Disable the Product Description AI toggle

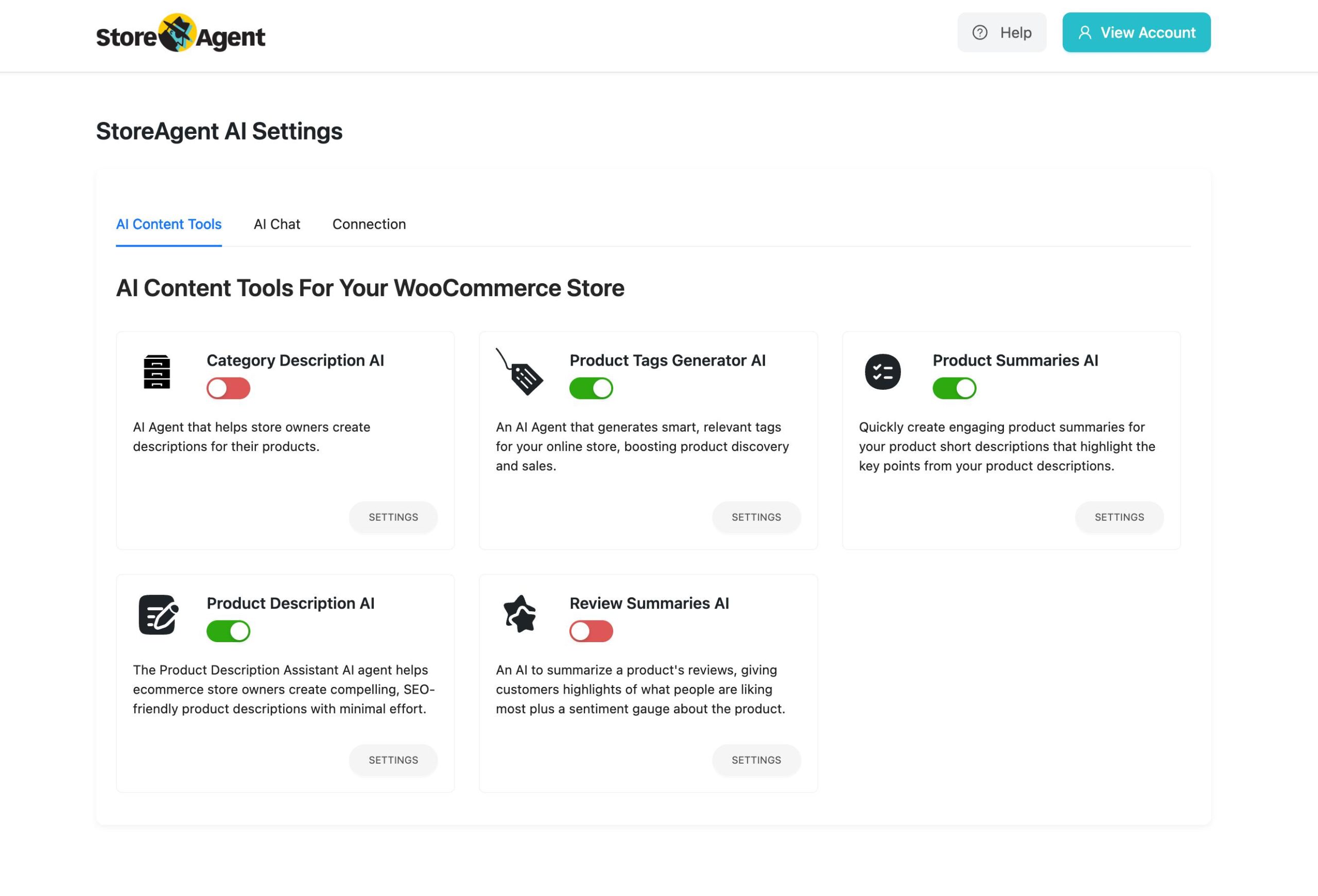point(228,631)
